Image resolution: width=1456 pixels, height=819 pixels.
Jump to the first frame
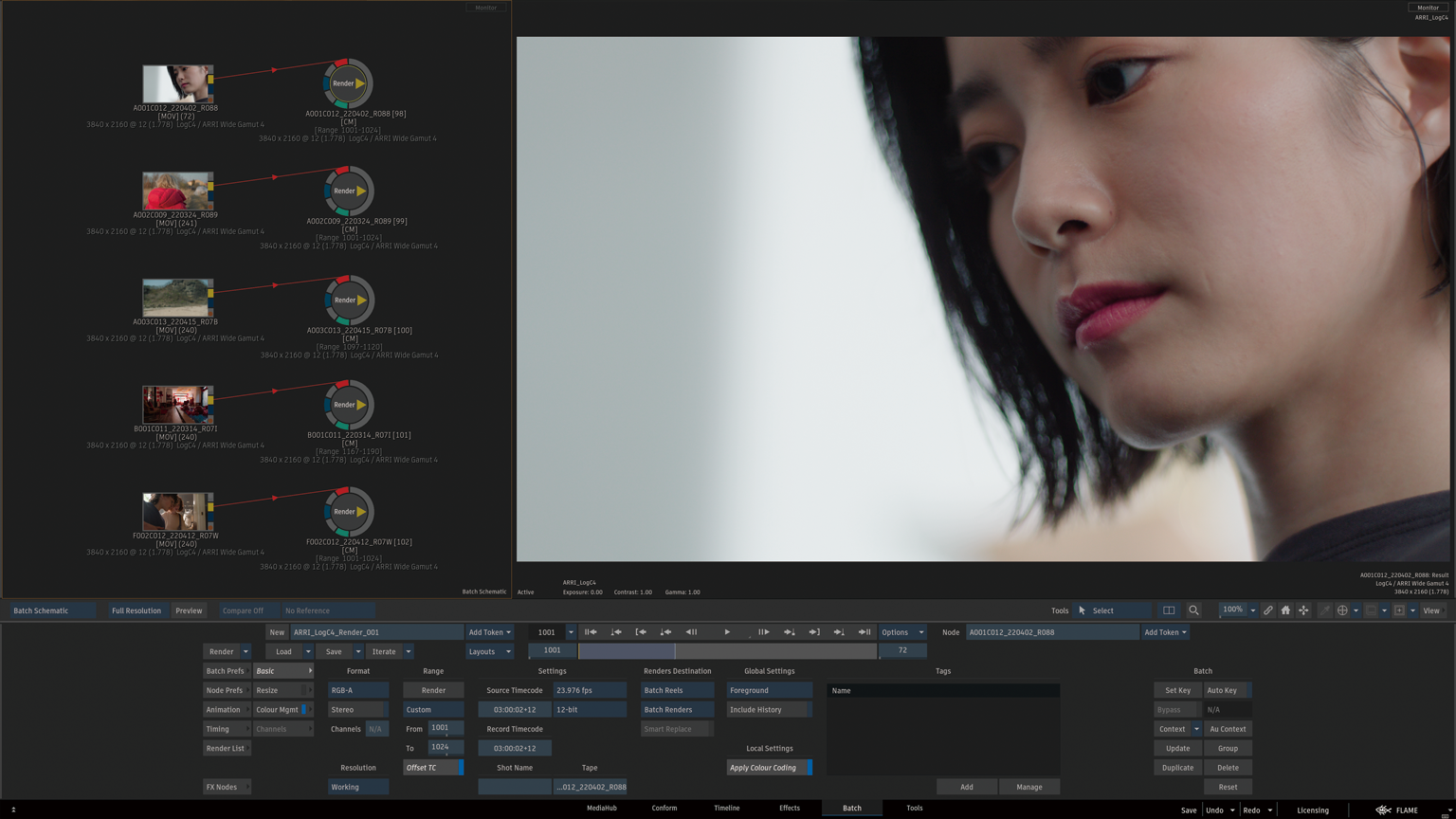pyautogui.click(x=591, y=632)
